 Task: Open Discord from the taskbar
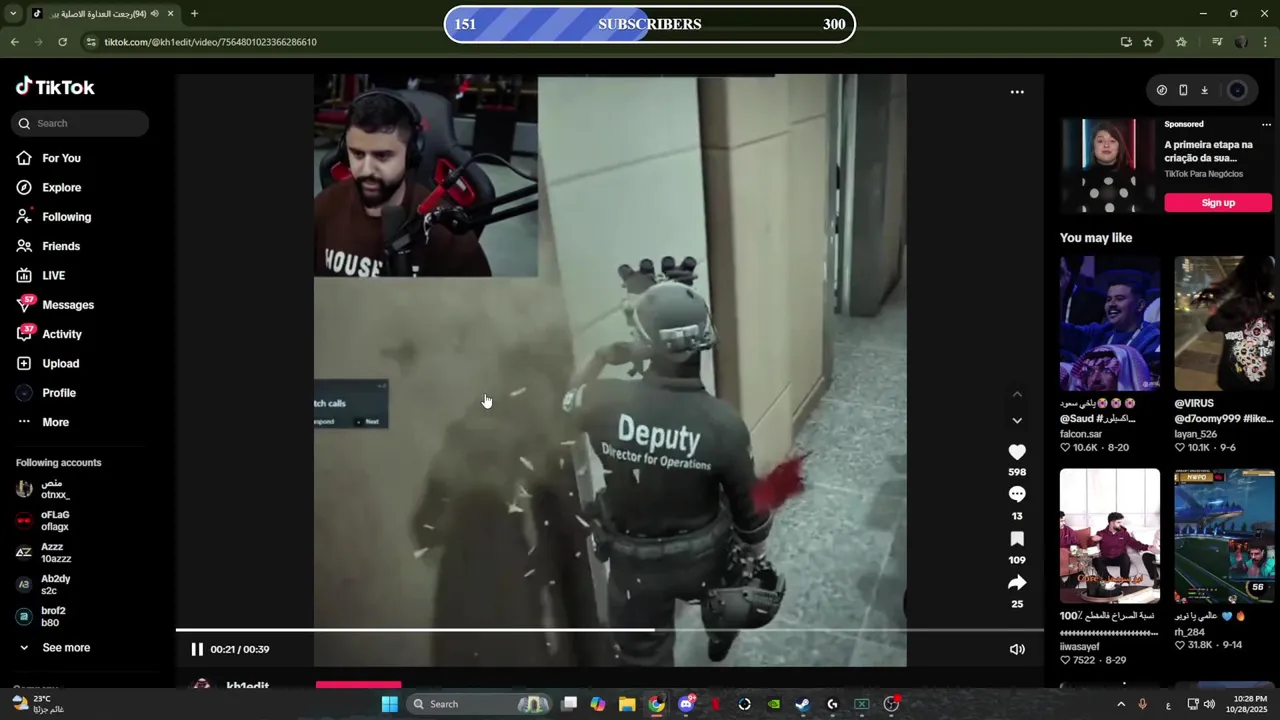[x=686, y=704]
